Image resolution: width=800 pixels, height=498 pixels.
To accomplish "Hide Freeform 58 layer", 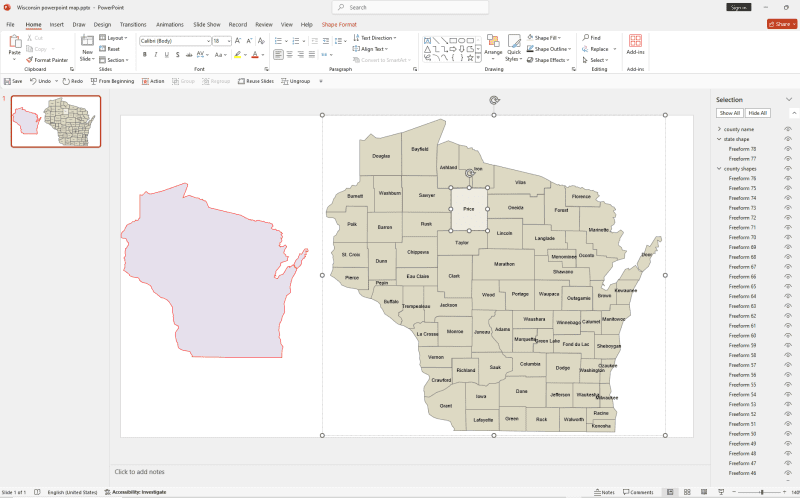I will [788, 355].
